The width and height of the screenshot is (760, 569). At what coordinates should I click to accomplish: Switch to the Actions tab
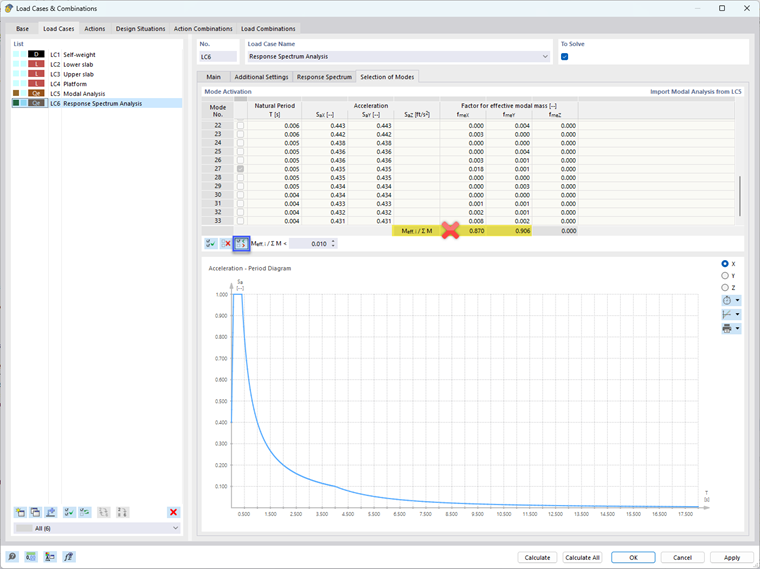[x=95, y=29]
